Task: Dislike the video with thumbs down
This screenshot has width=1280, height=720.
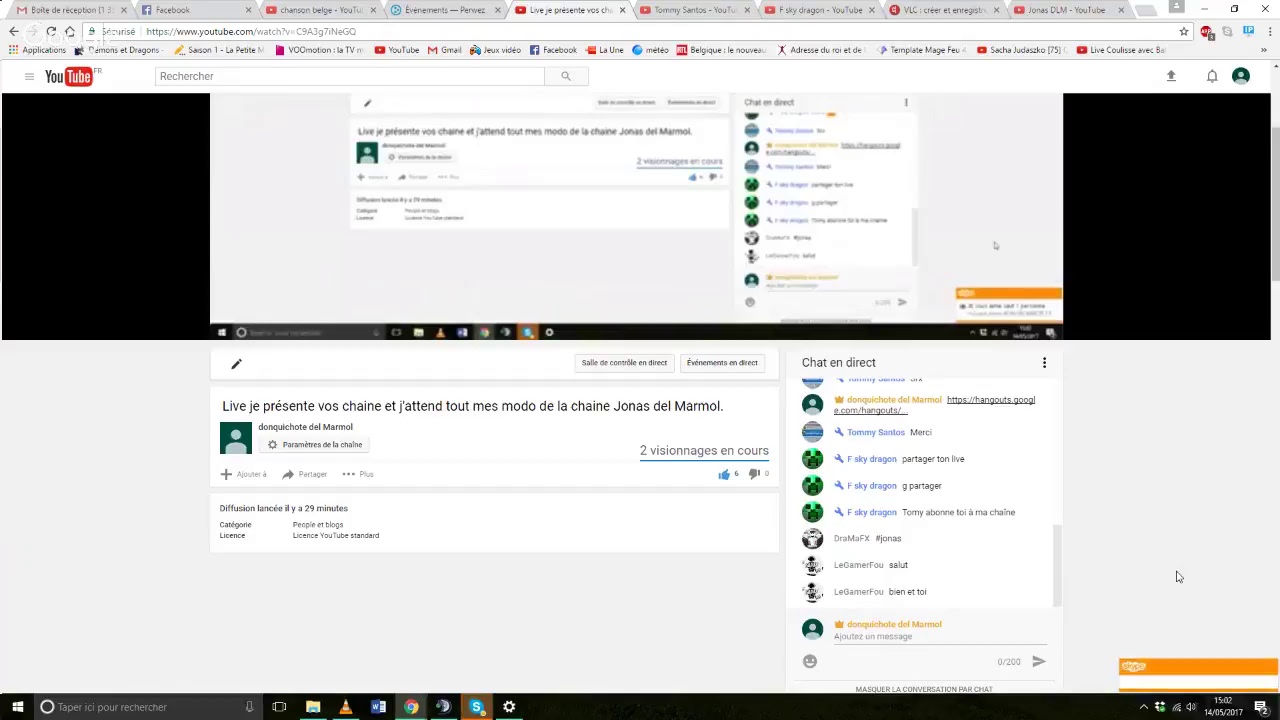Action: click(x=754, y=474)
